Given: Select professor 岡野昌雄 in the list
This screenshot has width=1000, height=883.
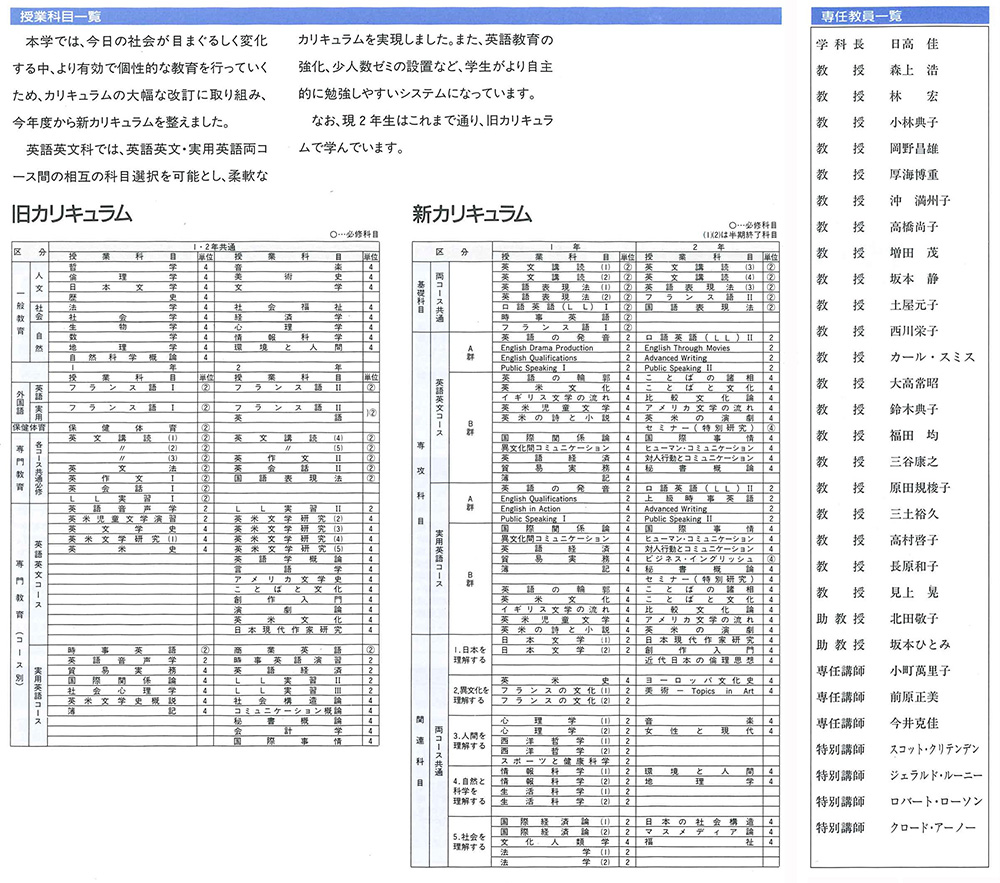Looking at the screenshot, I should 914,149.
